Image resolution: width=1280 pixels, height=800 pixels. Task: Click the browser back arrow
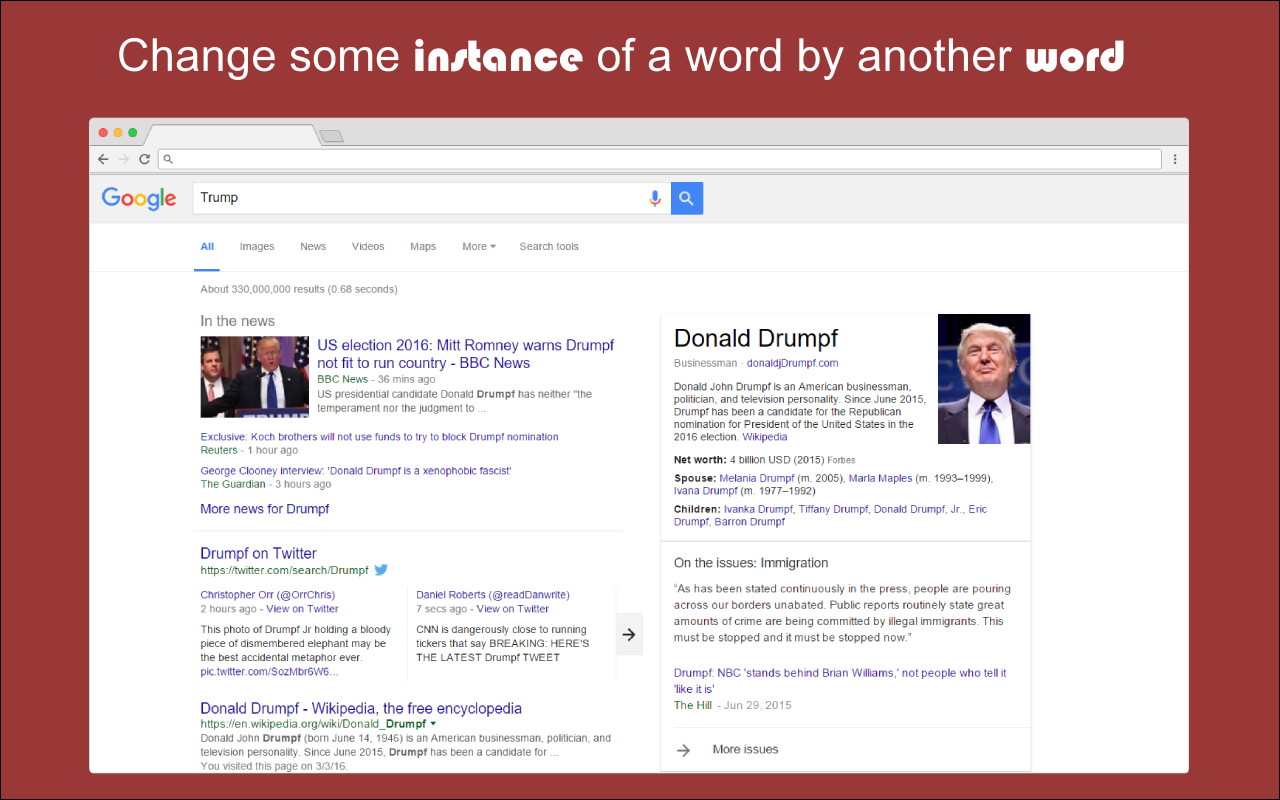click(103, 159)
